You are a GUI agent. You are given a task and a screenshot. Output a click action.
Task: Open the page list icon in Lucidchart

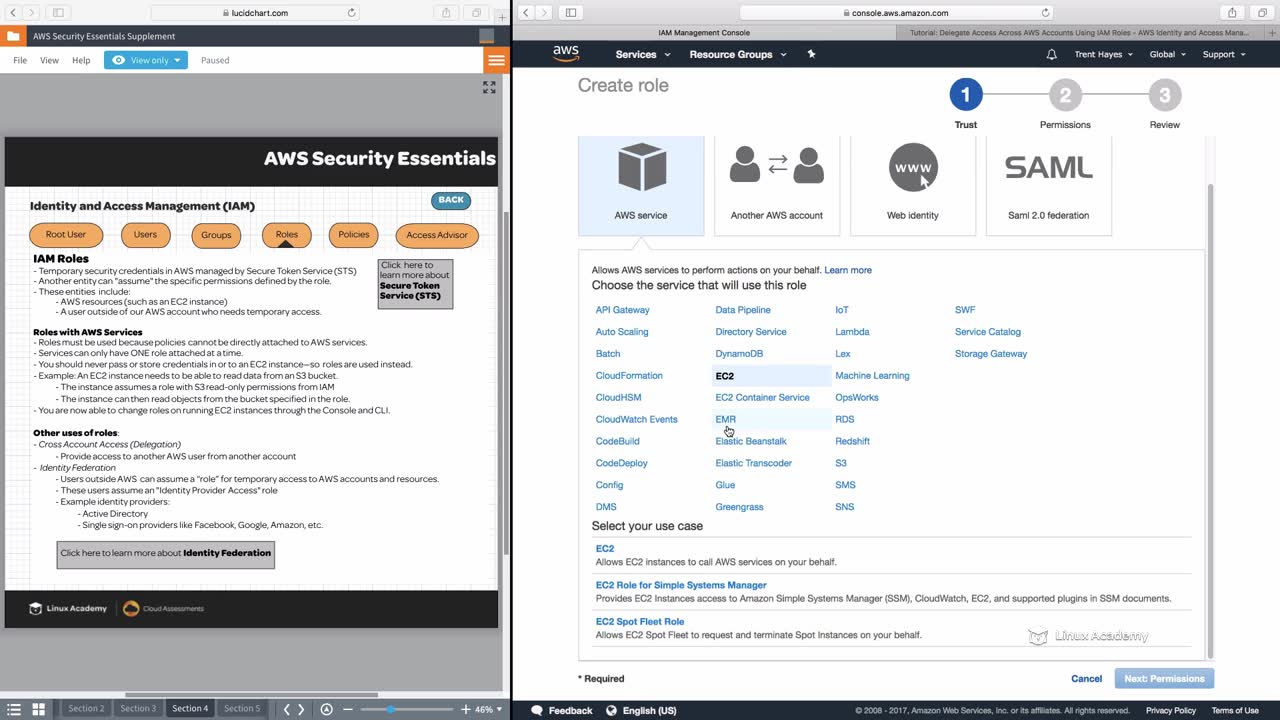14,709
